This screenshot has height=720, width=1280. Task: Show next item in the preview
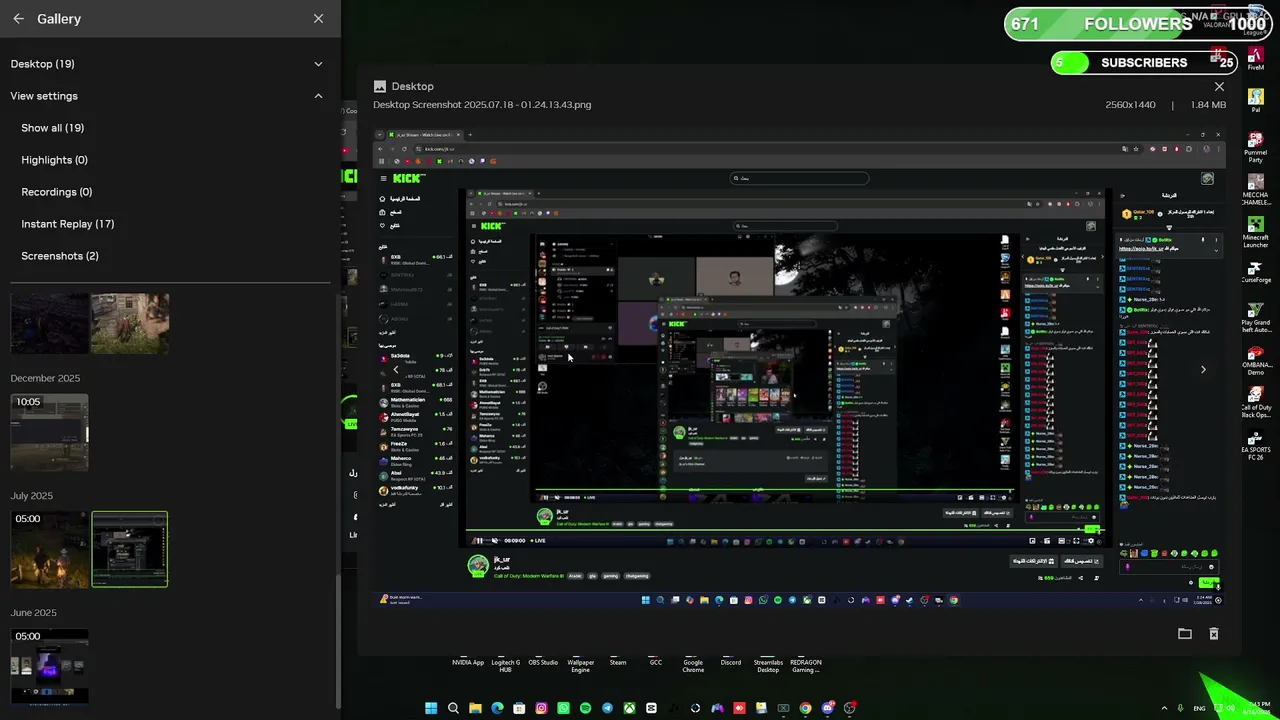(1203, 370)
